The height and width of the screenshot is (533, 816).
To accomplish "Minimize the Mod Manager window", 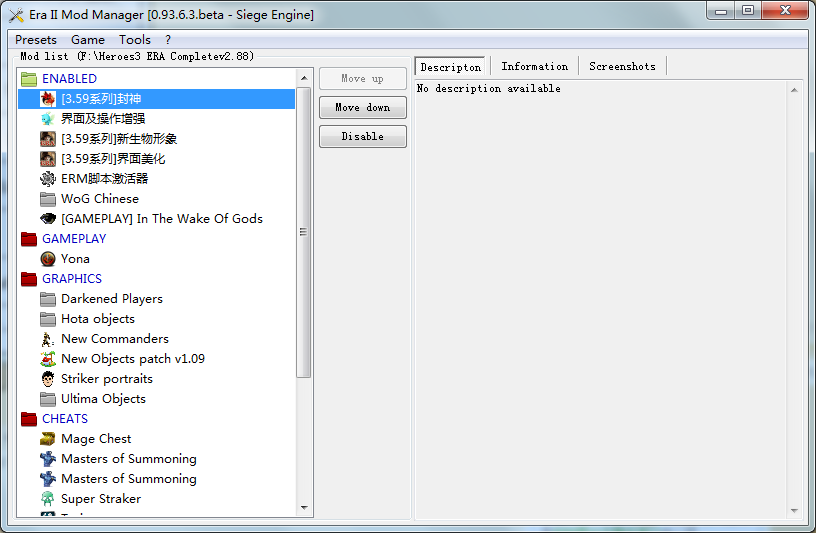I will [x=721, y=11].
